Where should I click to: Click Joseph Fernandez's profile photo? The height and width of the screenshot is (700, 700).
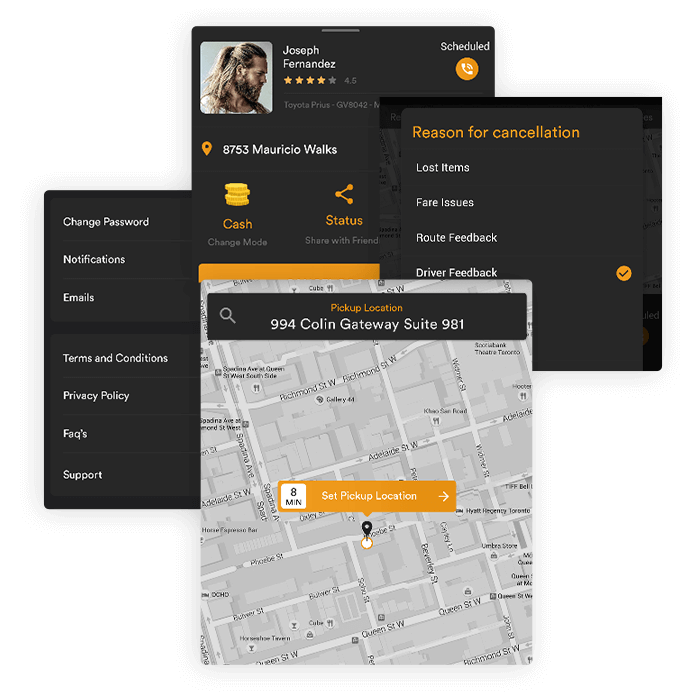click(x=236, y=77)
